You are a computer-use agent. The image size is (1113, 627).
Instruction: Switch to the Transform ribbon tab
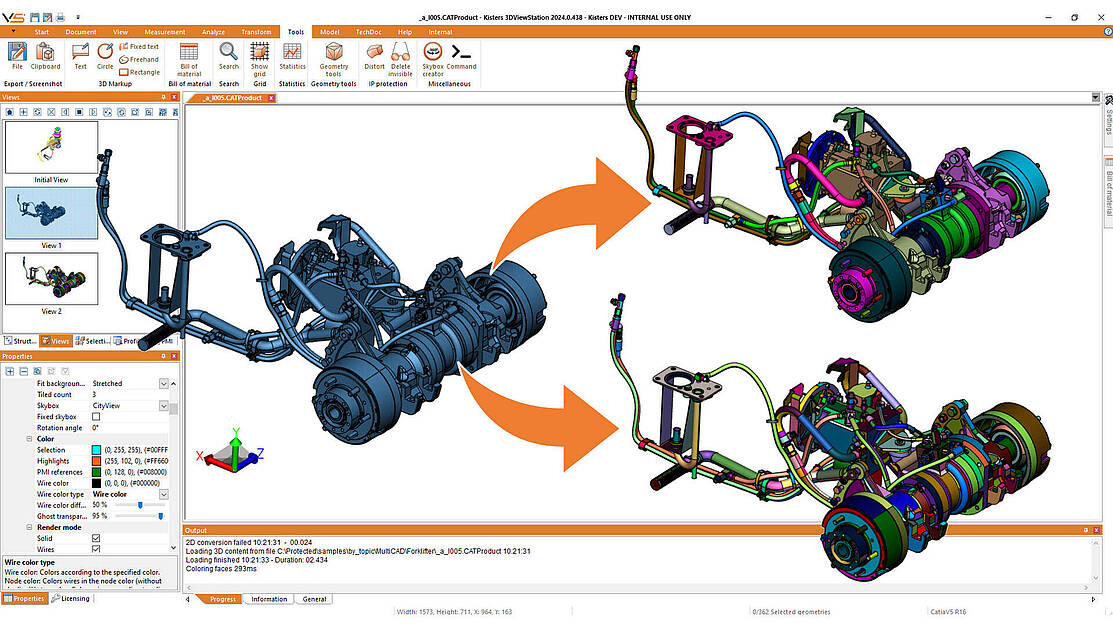(x=256, y=32)
